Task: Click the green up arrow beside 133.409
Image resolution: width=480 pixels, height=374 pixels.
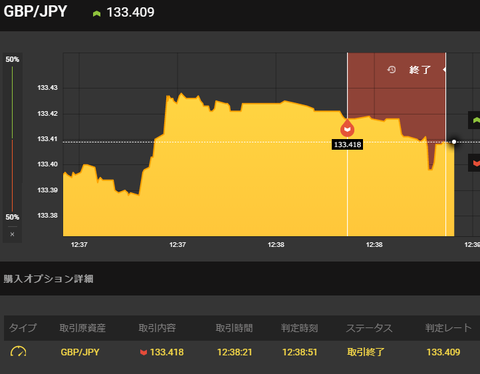Action: 97,14
